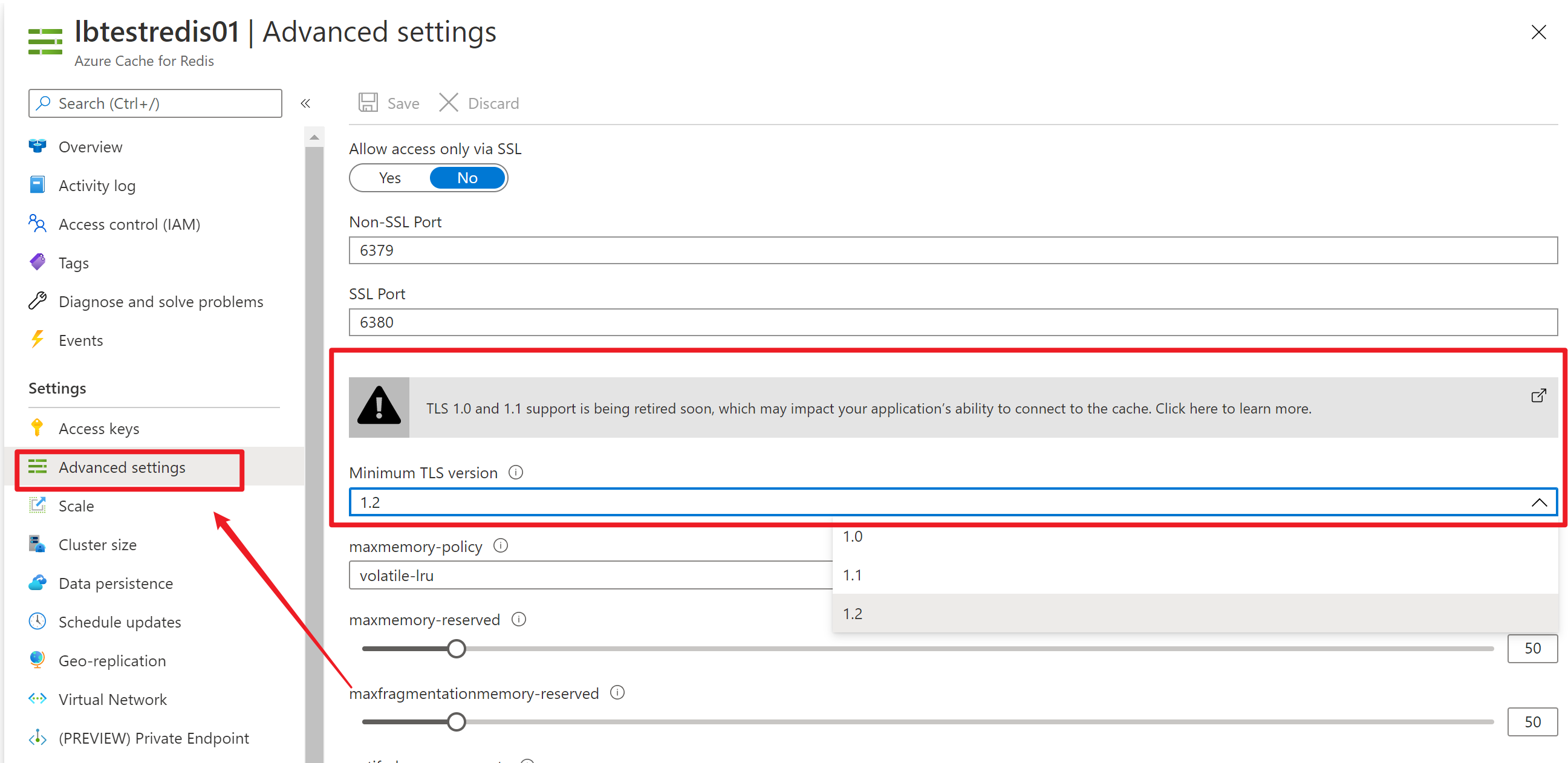Screen dimensions: 1568x763
Task: Choose TLS version 1.1 from the list
Action: point(1194,575)
